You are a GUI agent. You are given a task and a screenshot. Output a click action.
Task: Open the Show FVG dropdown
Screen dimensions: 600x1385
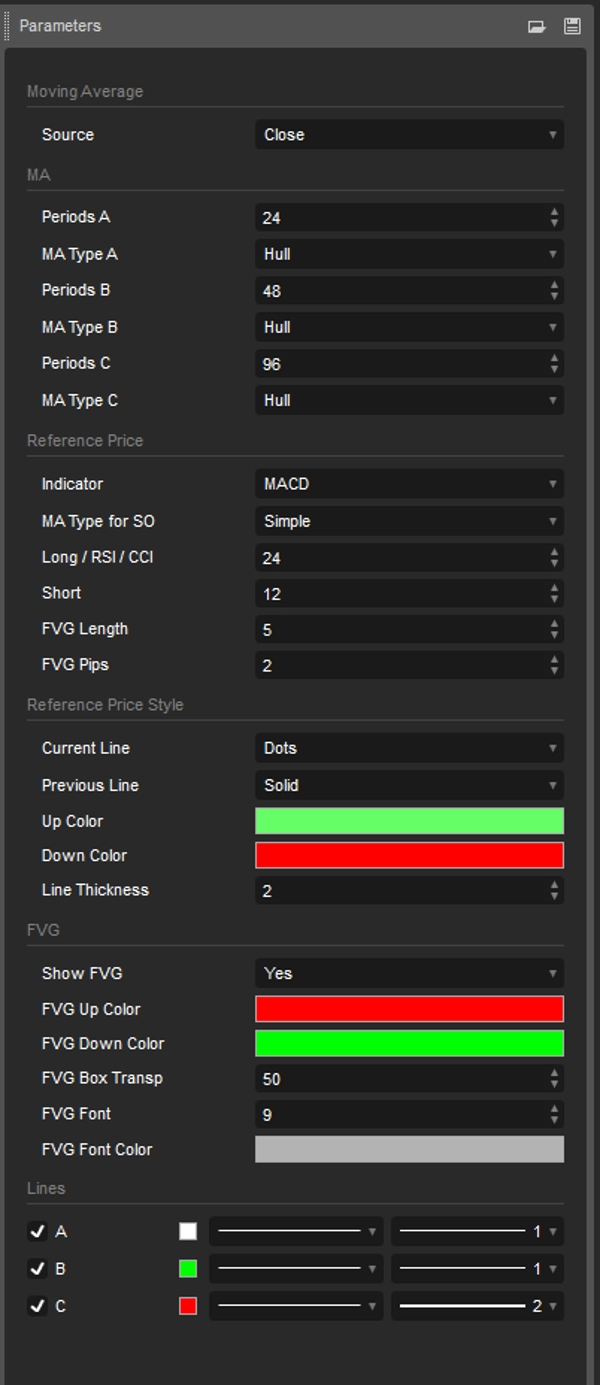(409, 973)
